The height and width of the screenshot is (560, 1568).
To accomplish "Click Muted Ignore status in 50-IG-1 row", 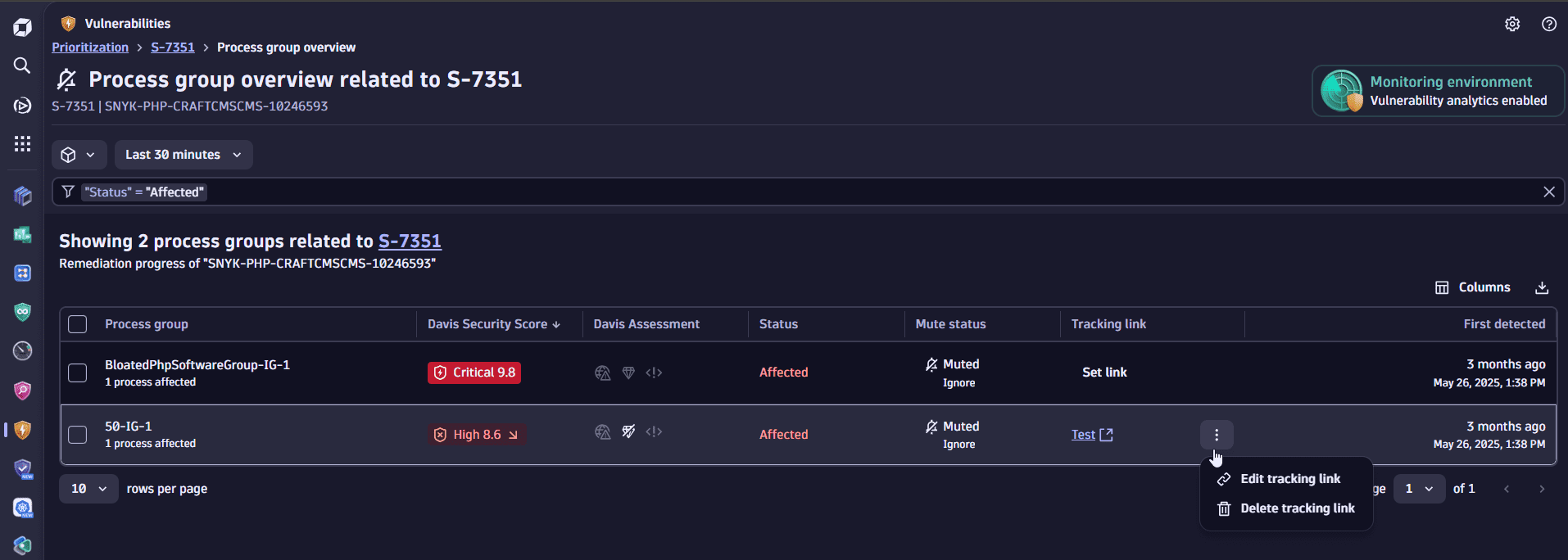I will (952, 435).
